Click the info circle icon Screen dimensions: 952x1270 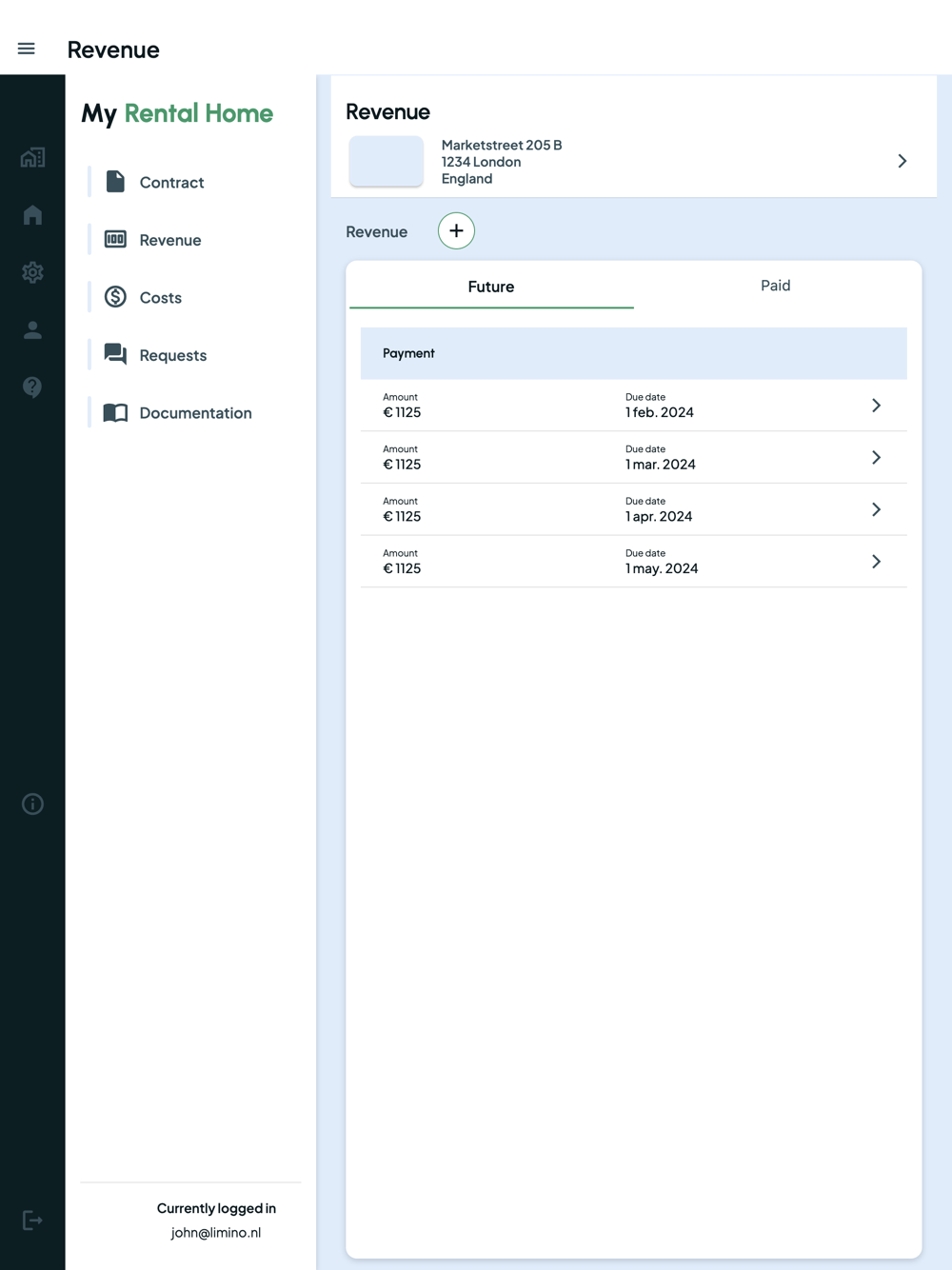(32, 804)
